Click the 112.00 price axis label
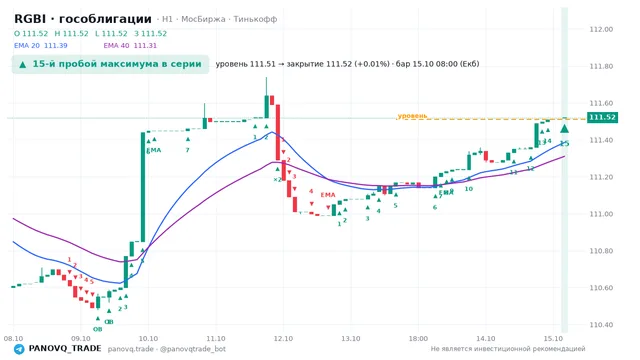The height and width of the screenshot is (360, 640). [x=601, y=29]
